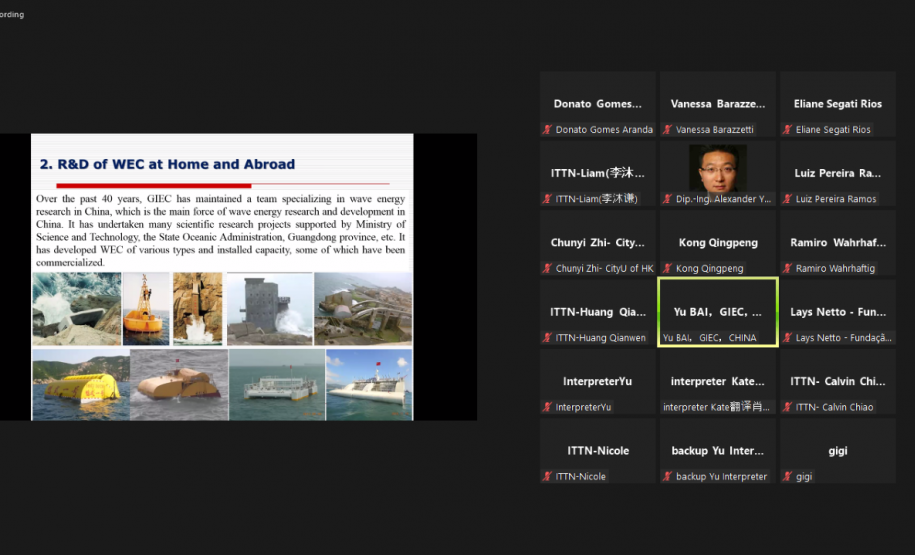Click the muted mic icon beside Eliane Segati Rios

pyautogui.click(x=788, y=130)
